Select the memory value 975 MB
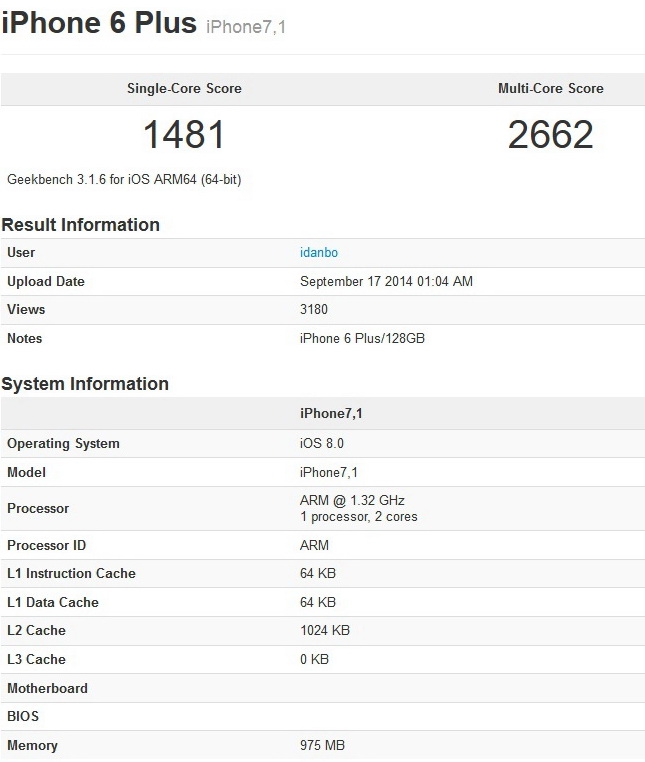Screen dimensions: 645x762 coord(322,745)
